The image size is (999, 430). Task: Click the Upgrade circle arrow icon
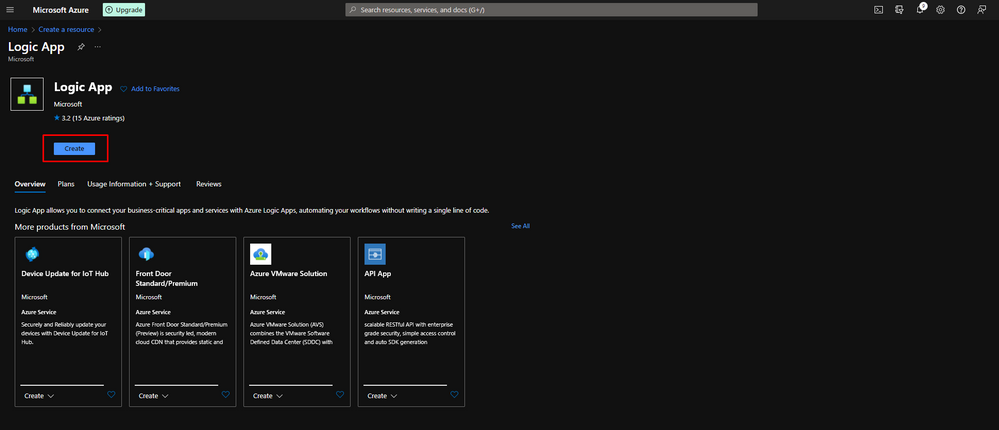(x=109, y=10)
